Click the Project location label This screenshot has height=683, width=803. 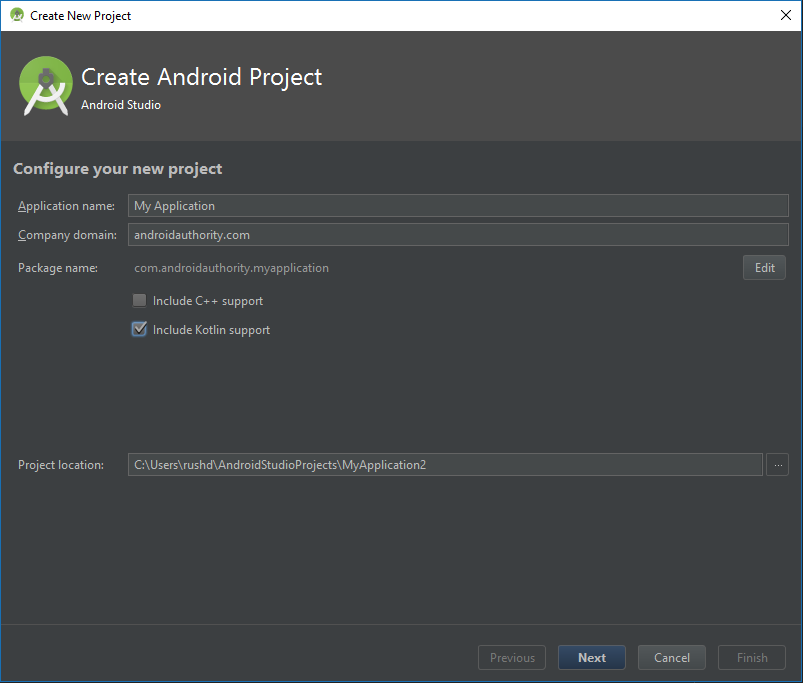(x=61, y=465)
